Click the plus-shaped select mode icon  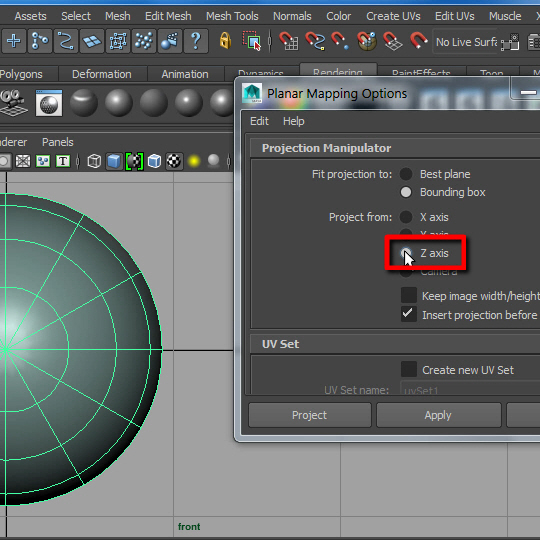14,41
